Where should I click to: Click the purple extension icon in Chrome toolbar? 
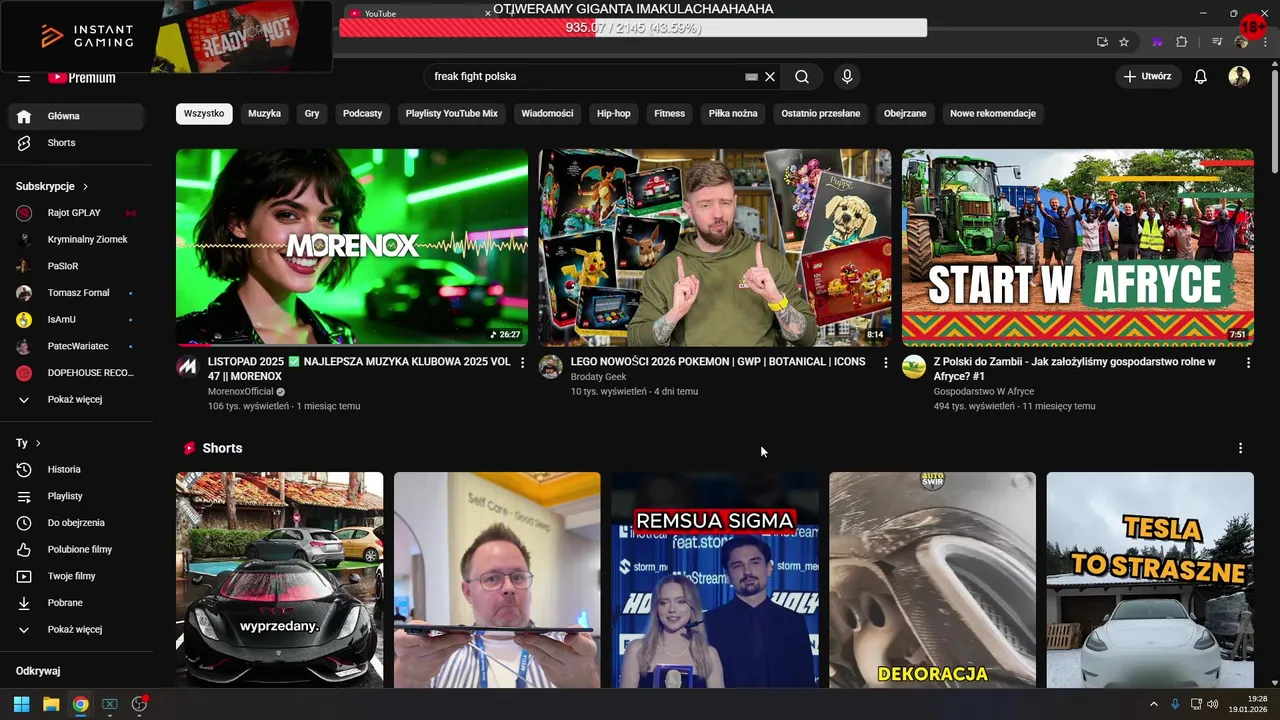(1158, 42)
